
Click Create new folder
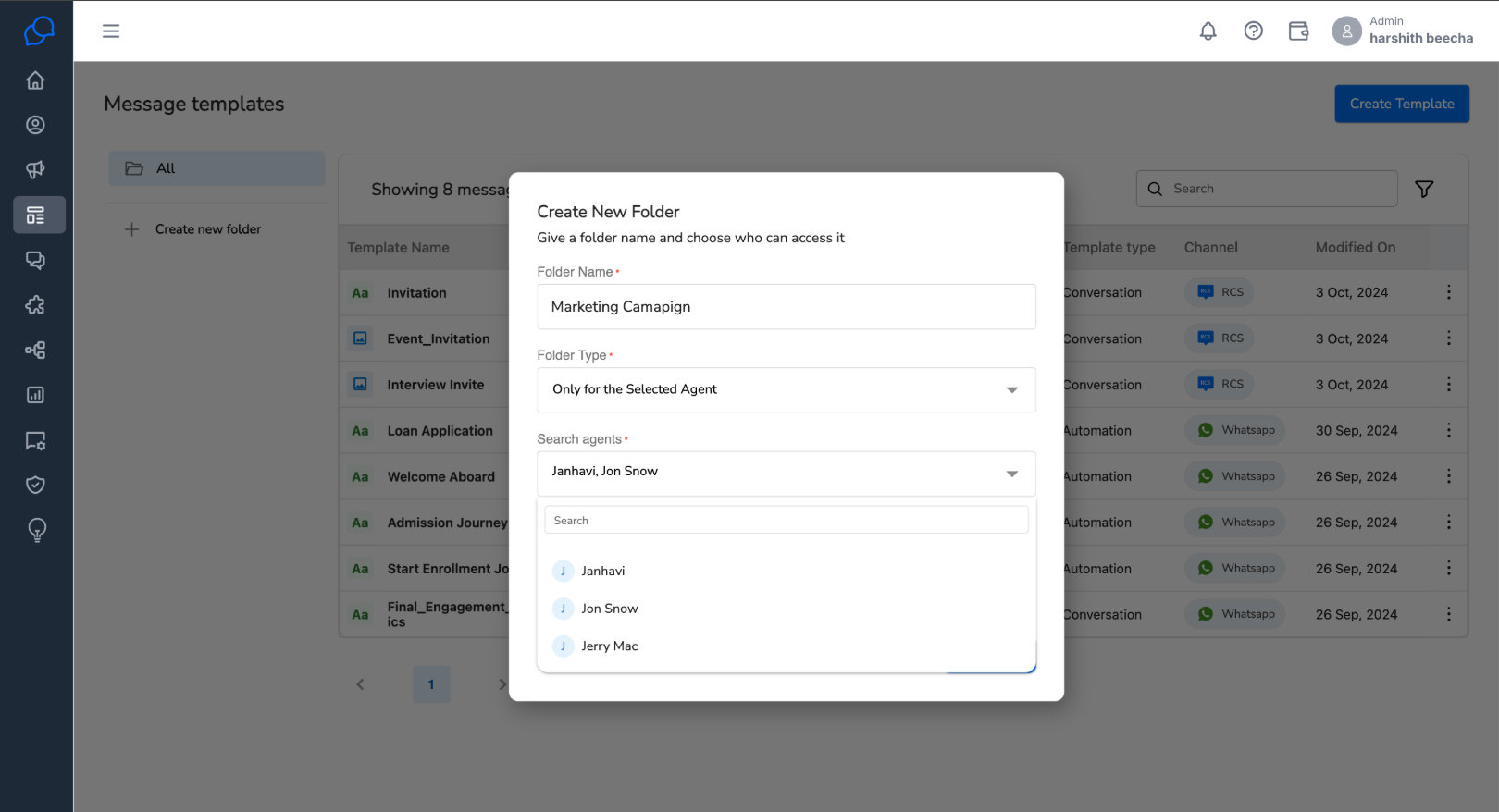point(194,229)
